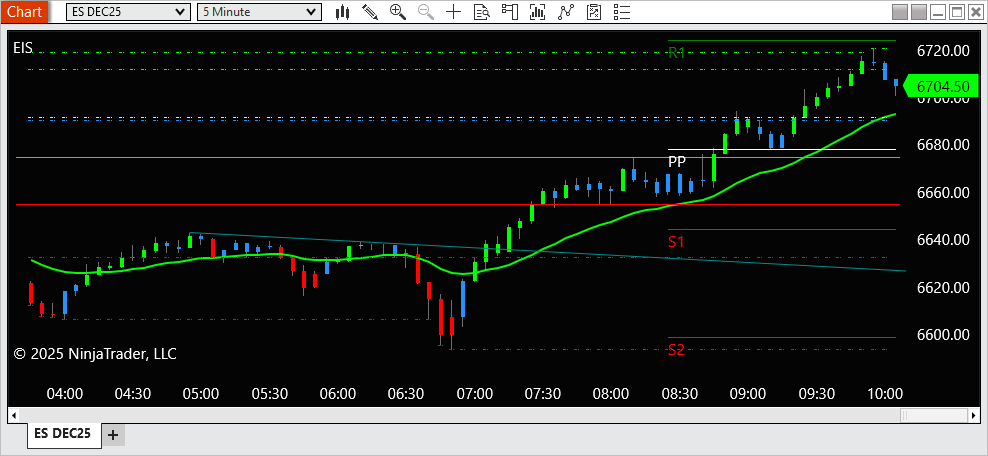Open chart properties list icon
The width and height of the screenshot is (988, 456).
621,11
